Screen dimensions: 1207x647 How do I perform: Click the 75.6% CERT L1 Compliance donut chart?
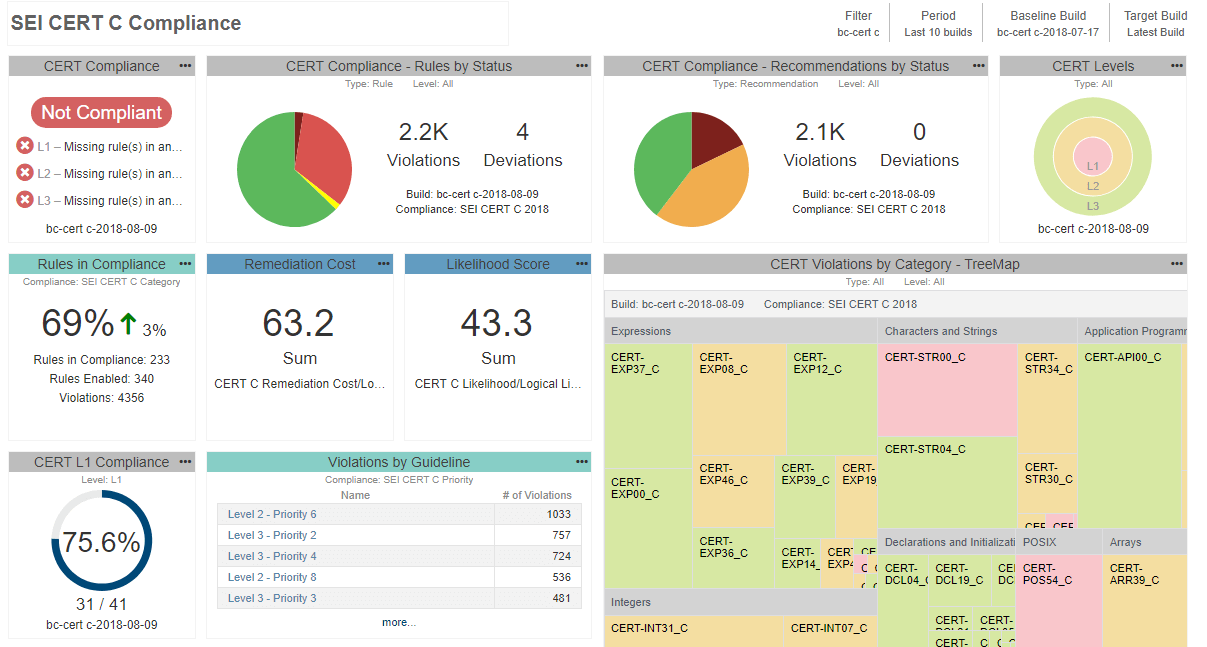tap(101, 539)
